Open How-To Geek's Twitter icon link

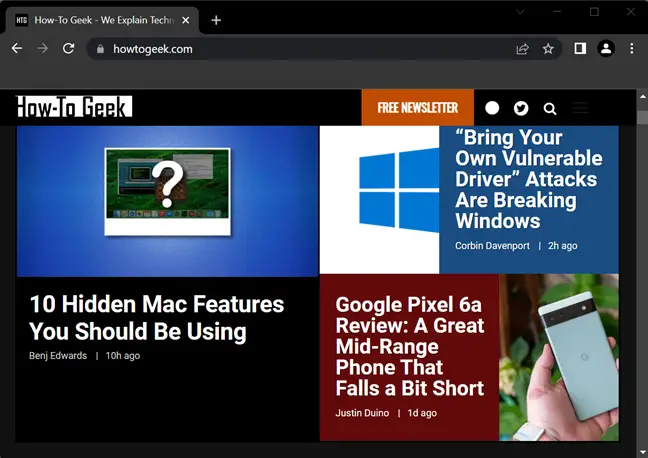point(521,108)
